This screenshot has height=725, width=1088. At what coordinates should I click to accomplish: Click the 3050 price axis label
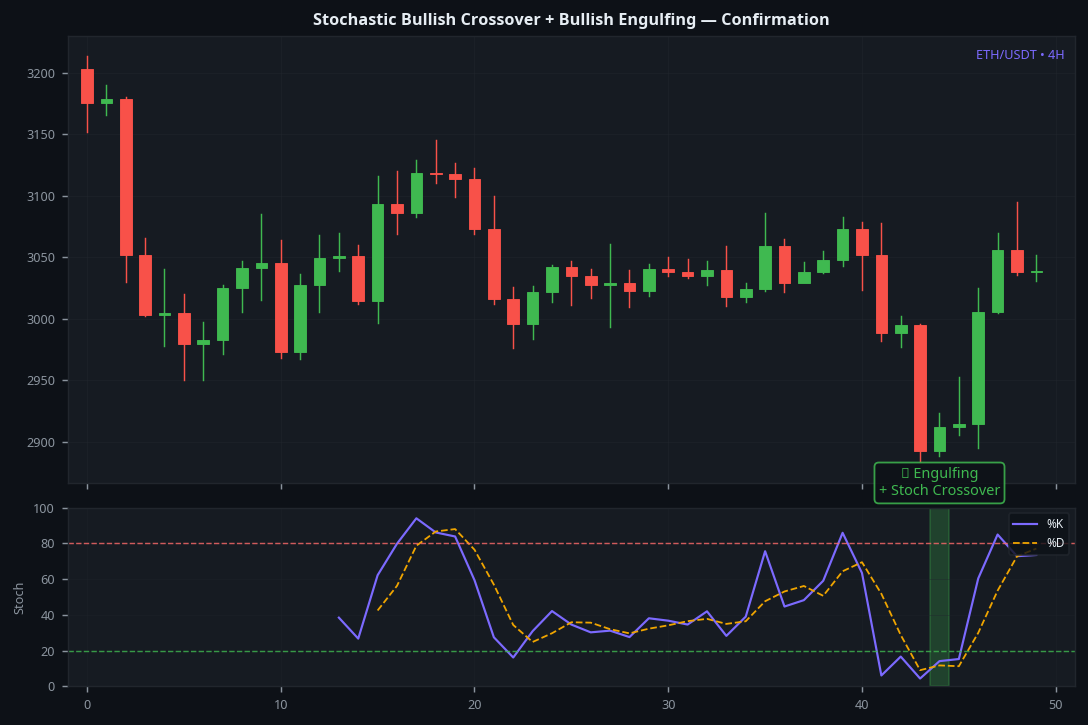[x=40, y=257]
